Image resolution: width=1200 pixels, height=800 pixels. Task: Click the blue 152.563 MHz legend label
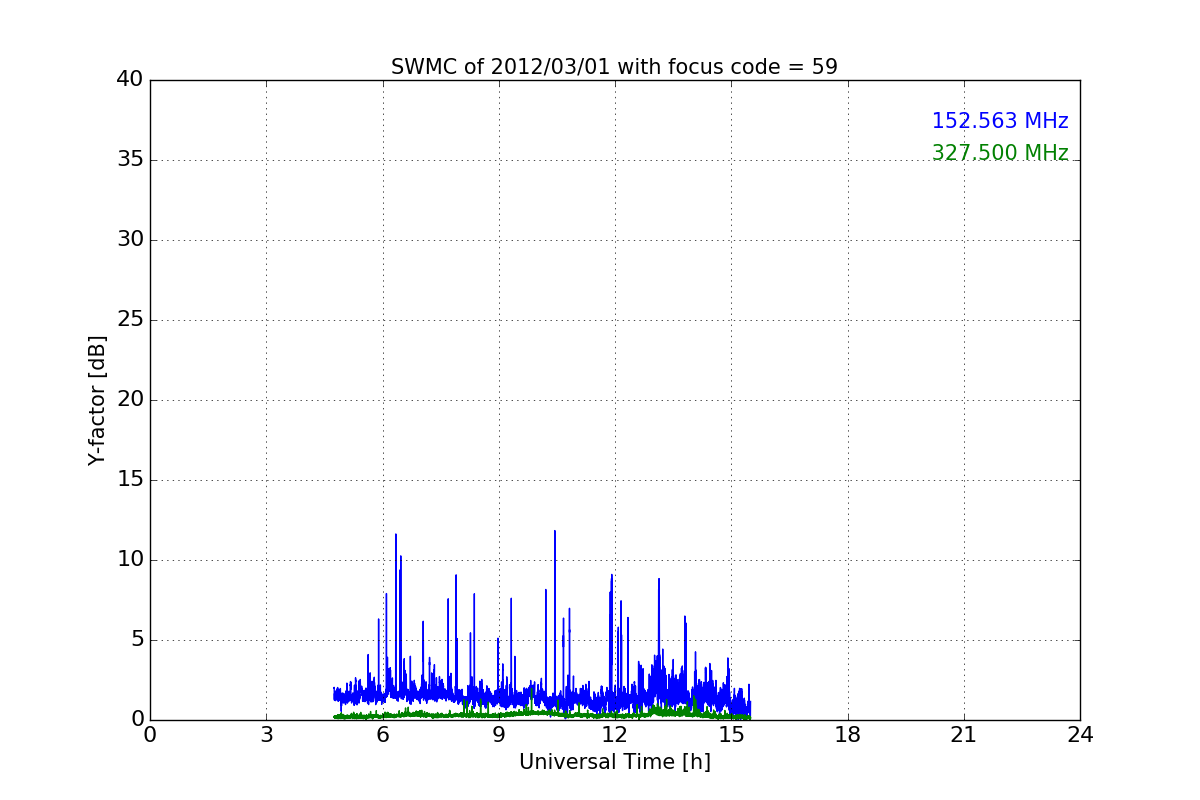tap(999, 121)
